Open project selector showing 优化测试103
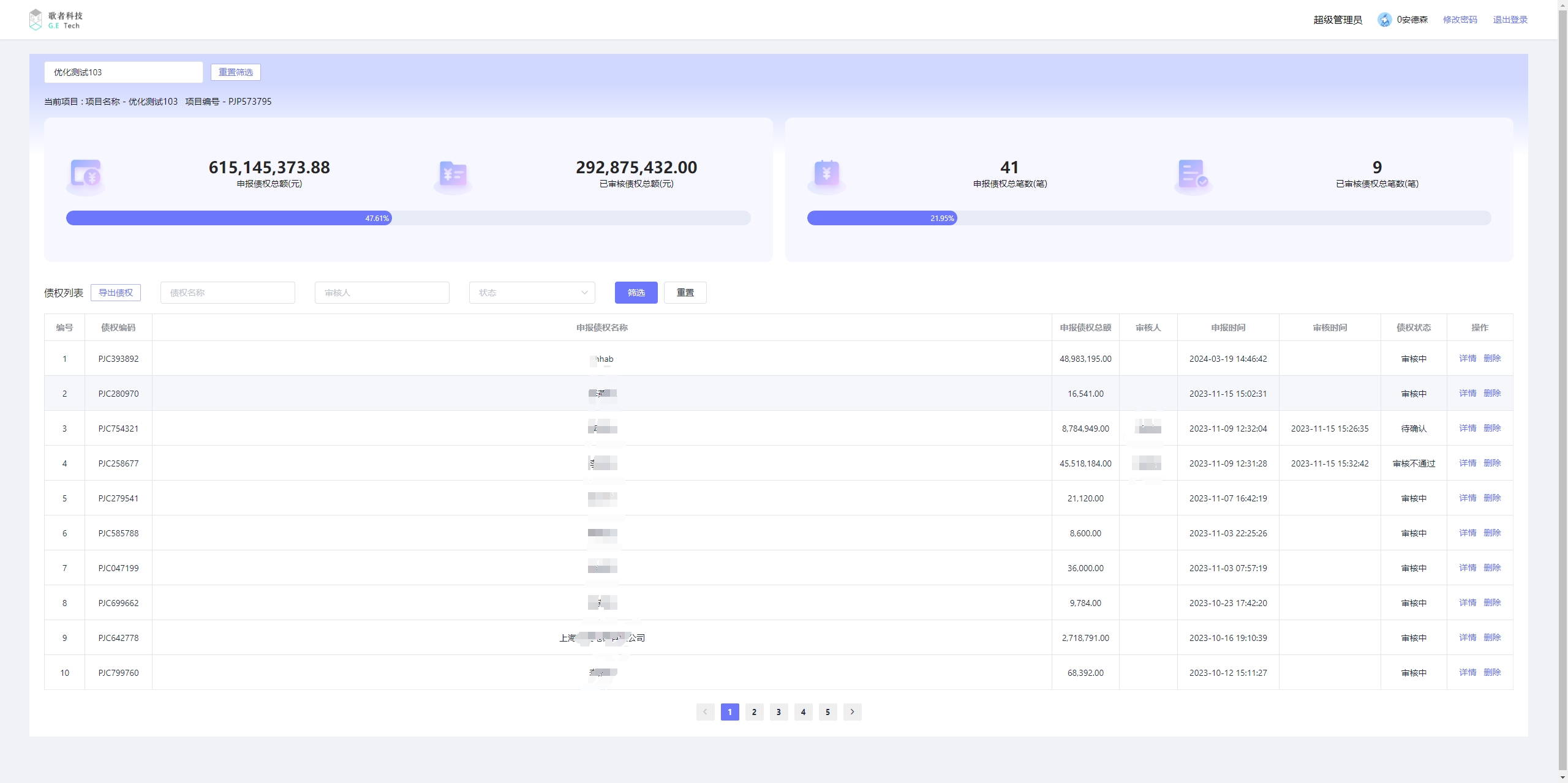 (x=124, y=72)
